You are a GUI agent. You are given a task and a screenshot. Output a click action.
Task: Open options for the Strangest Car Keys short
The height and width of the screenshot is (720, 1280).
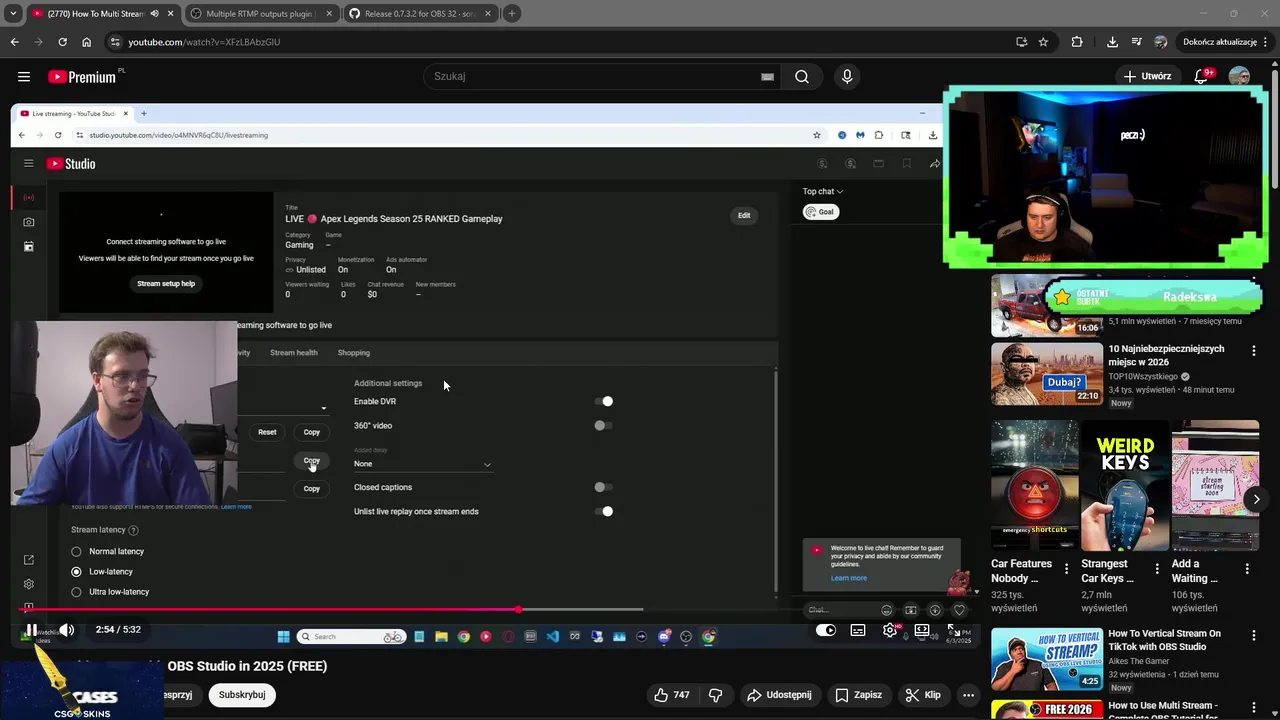tap(1157, 568)
